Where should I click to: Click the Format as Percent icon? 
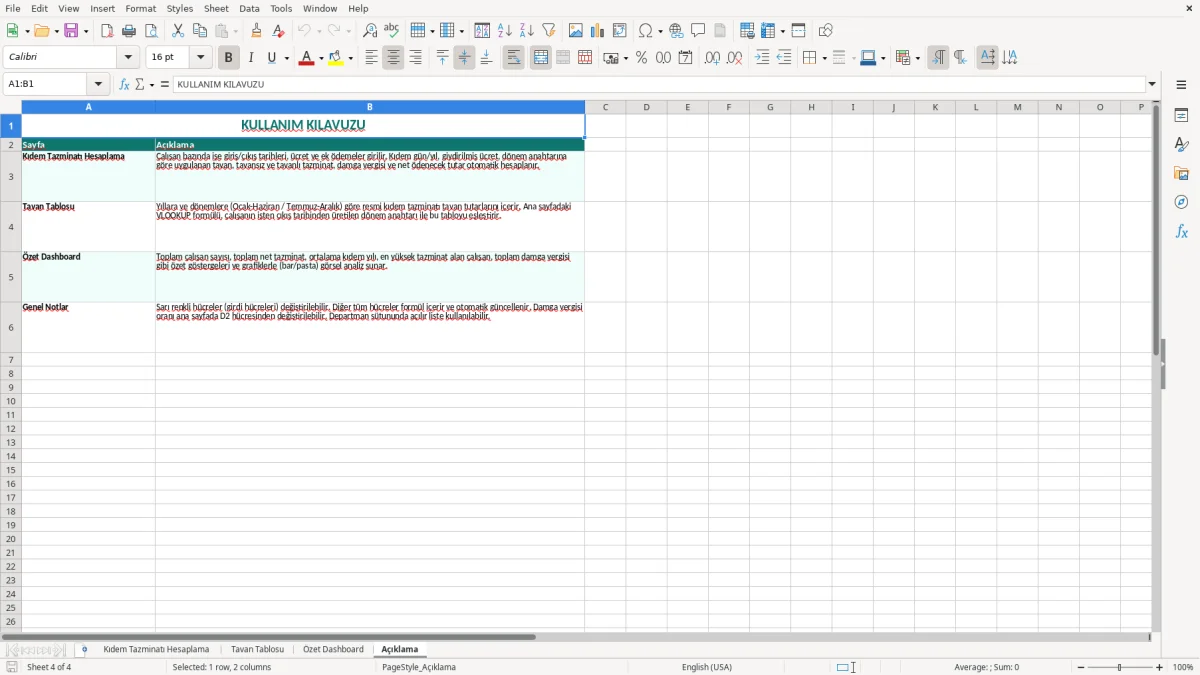click(x=641, y=58)
